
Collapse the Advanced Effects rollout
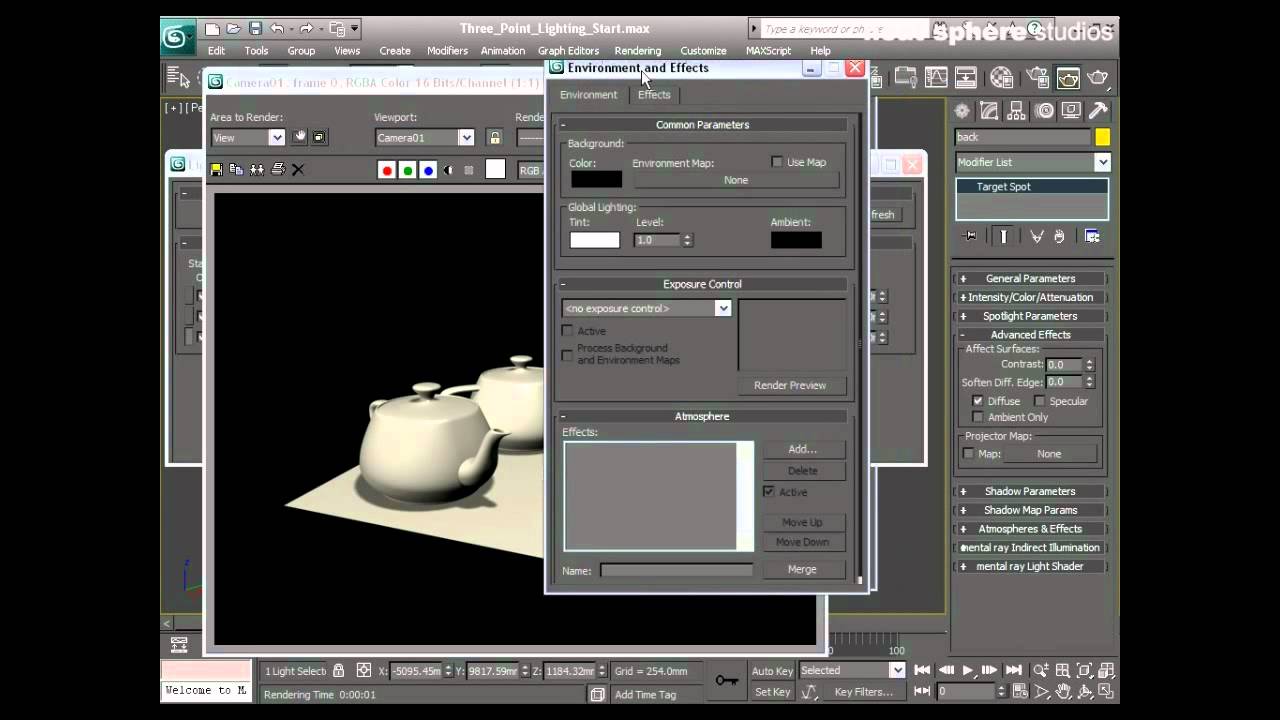click(1030, 335)
